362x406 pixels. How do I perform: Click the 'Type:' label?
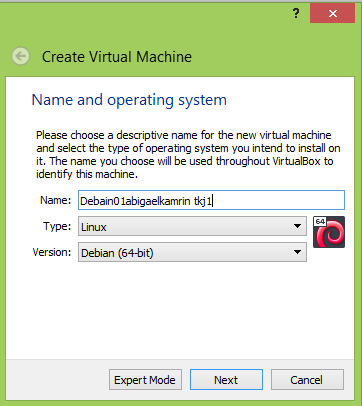57,226
